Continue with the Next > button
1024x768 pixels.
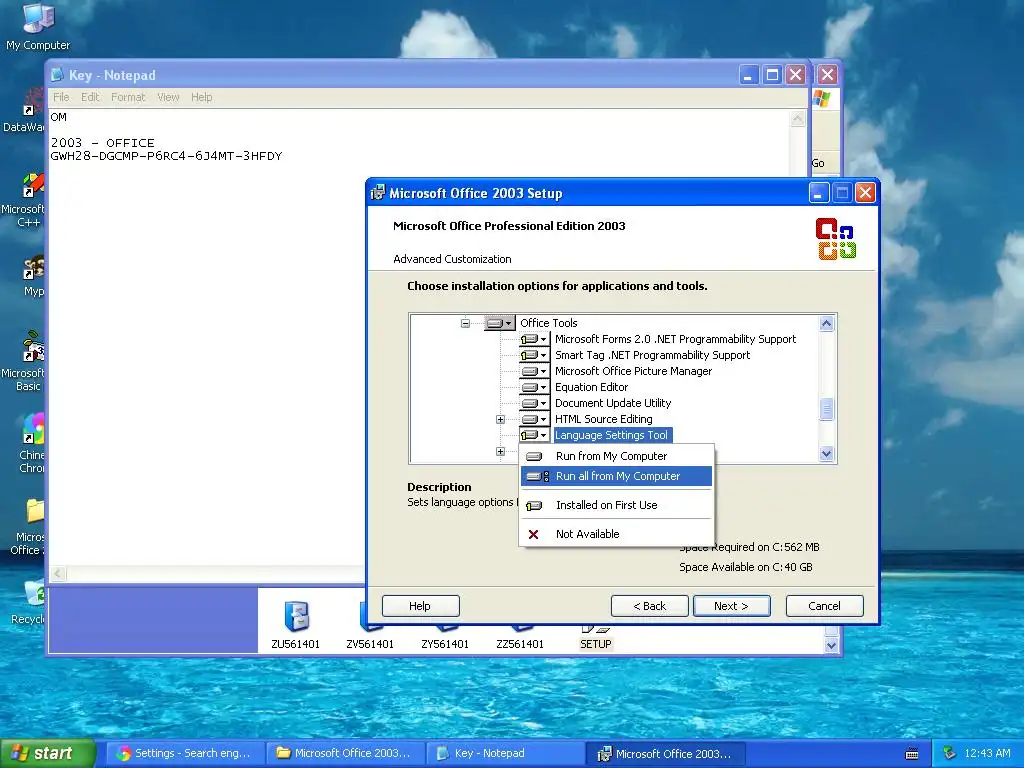[x=731, y=606]
